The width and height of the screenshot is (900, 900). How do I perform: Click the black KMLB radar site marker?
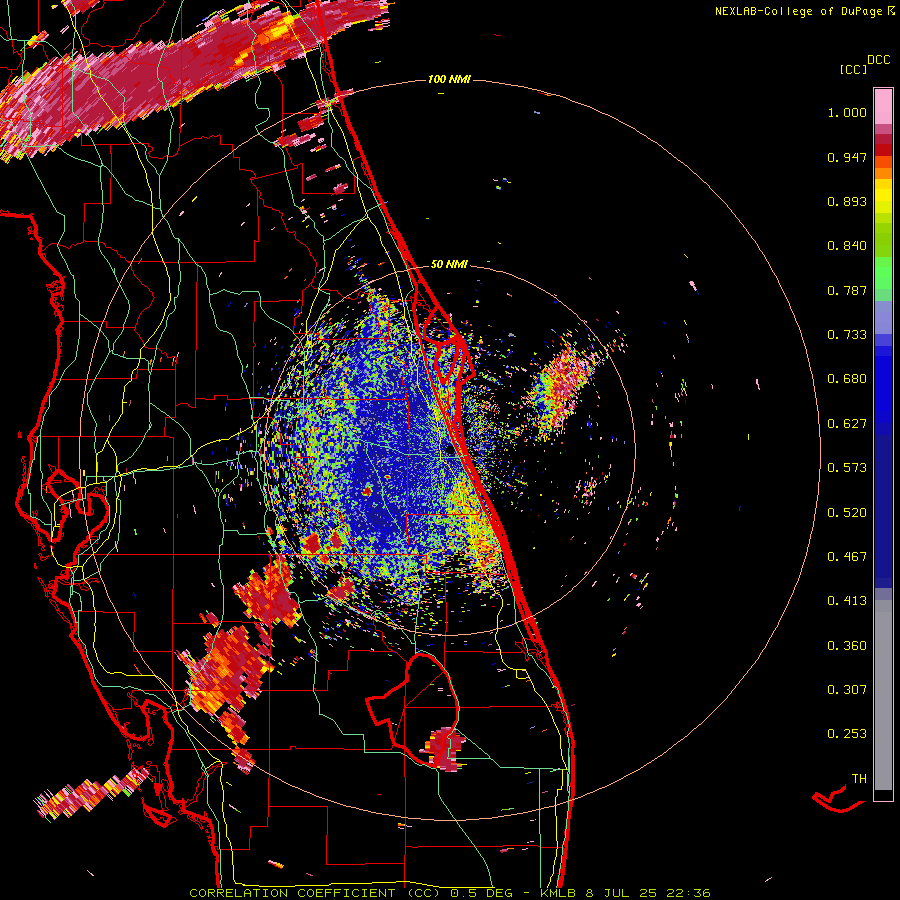(x=449, y=451)
